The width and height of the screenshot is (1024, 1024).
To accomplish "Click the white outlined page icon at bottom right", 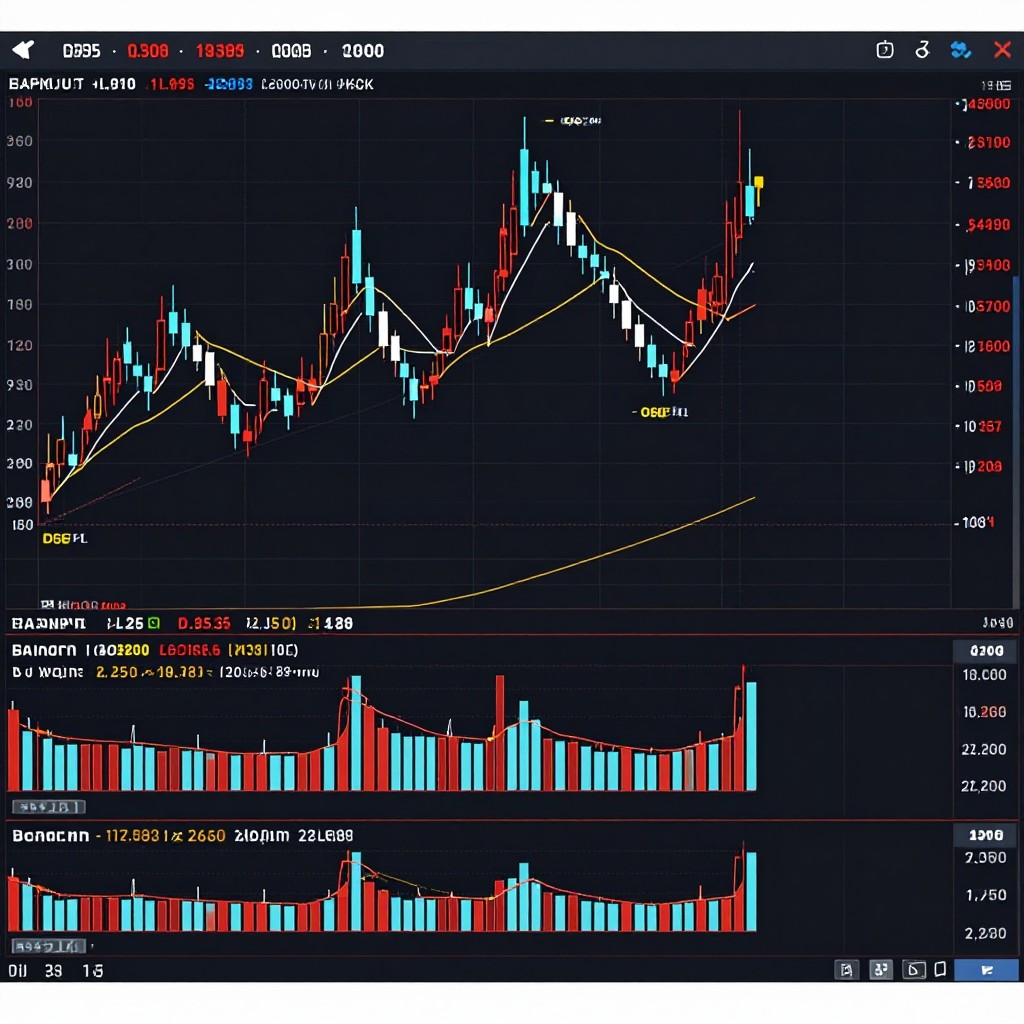I will point(940,969).
